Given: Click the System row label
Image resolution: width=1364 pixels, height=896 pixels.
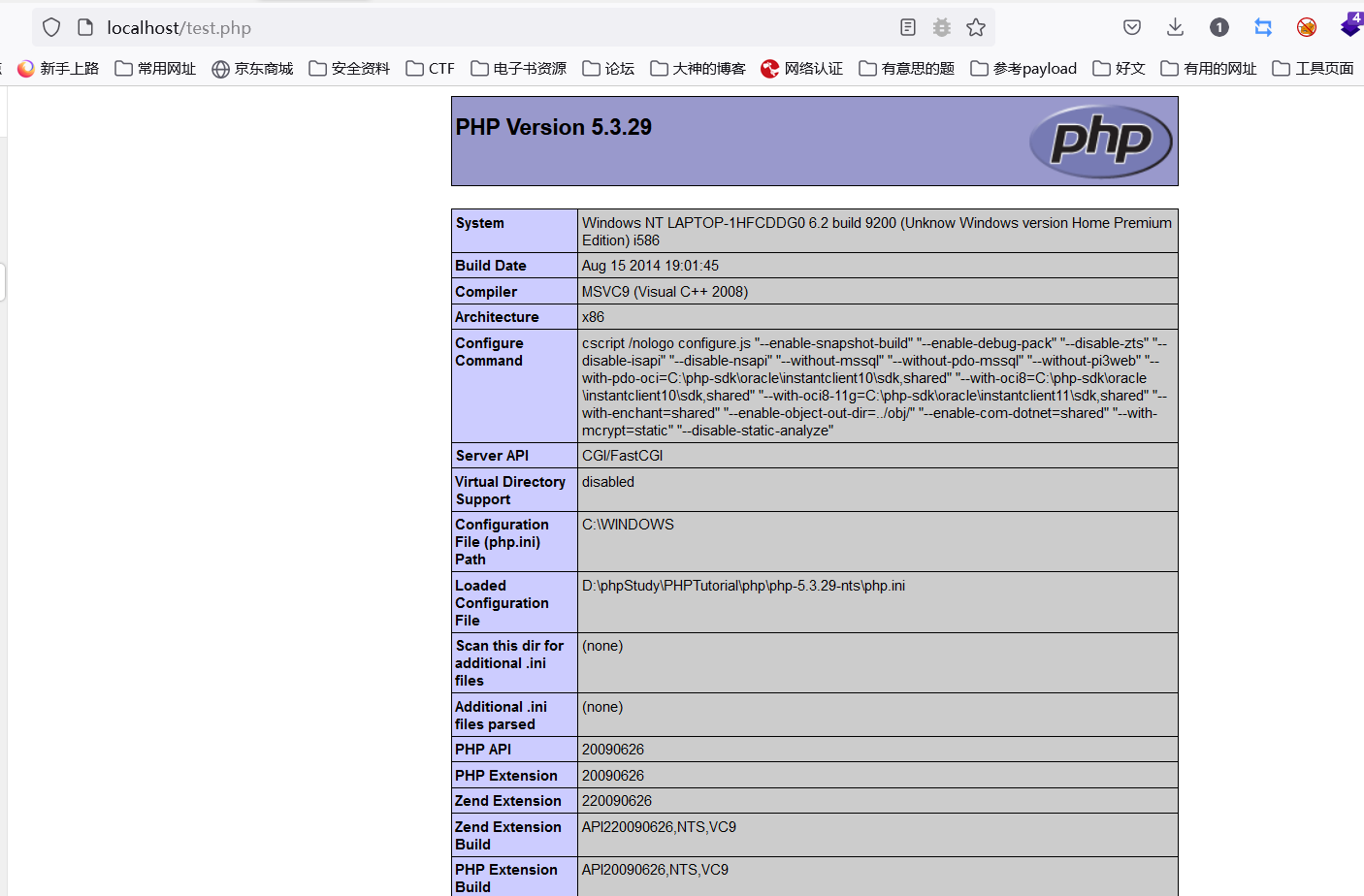Looking at the screenshot, I should [x=480, y=223].
